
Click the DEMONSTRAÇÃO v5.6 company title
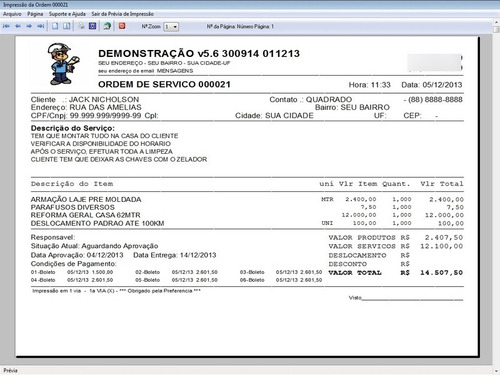199,54
